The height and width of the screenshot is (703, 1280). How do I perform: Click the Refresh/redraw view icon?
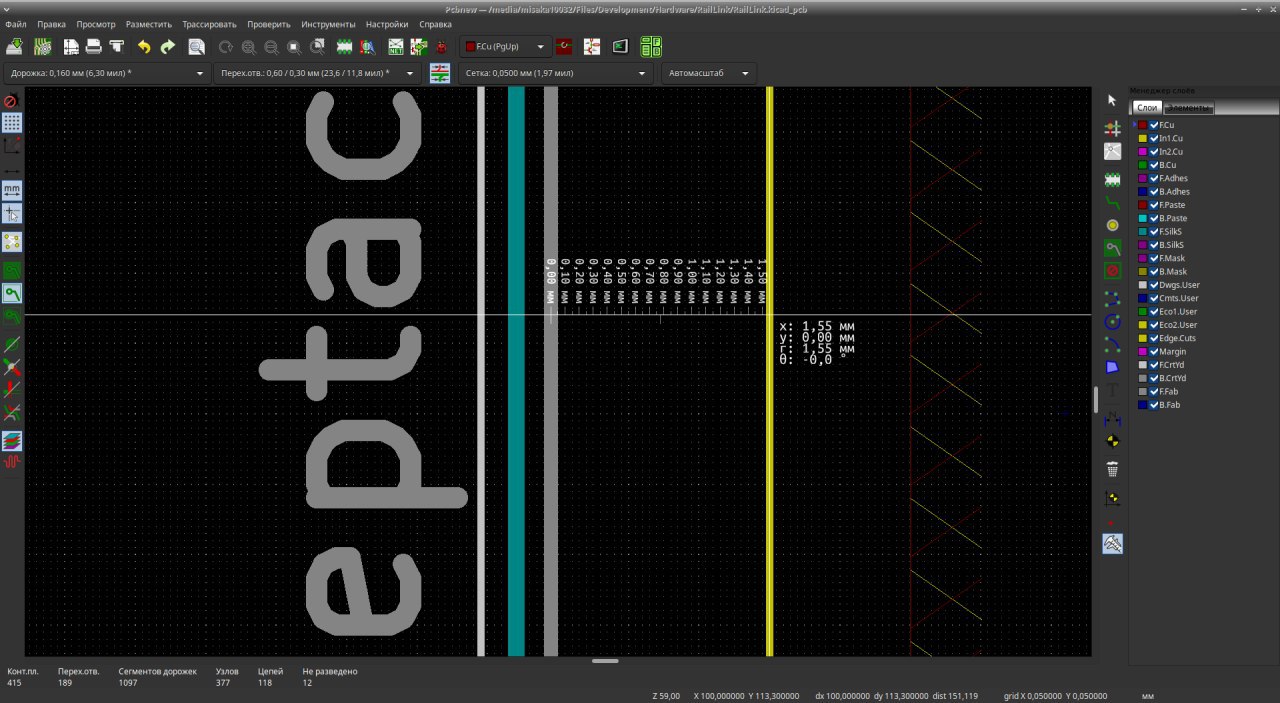(225, 47)
